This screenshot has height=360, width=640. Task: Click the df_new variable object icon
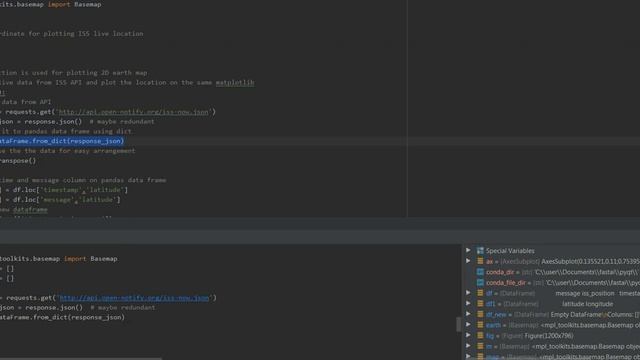(480, 314)
